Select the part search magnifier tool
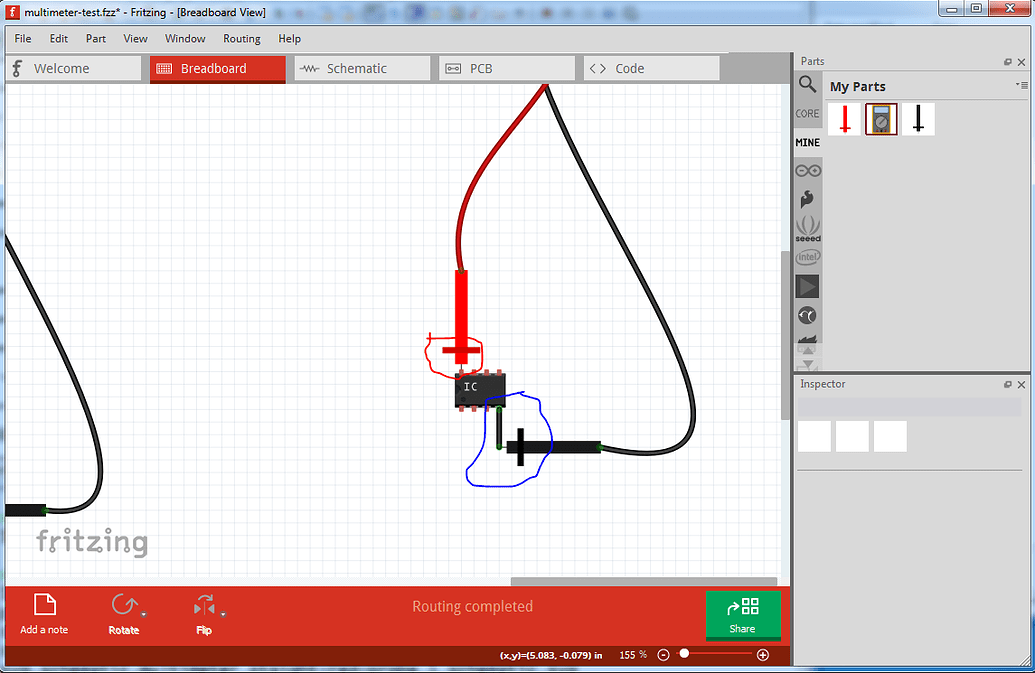The image size is (1035, 673). [808, 86]
